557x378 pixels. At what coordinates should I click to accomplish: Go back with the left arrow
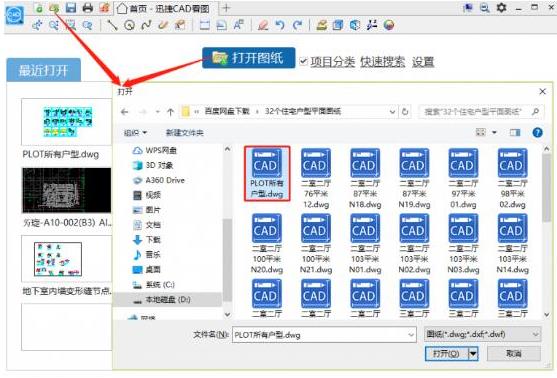(x=124, y=112)
